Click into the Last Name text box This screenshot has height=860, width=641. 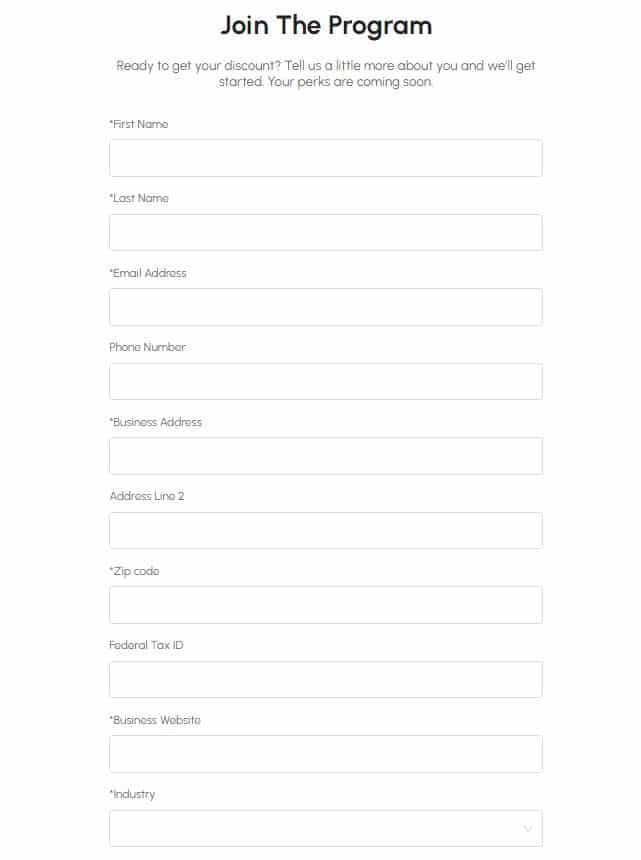tap(326, 233)
